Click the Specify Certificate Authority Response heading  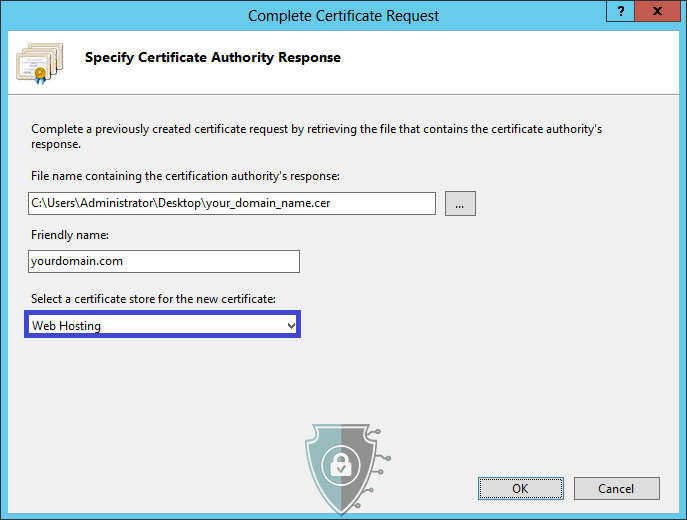click(x=213, y=58)
